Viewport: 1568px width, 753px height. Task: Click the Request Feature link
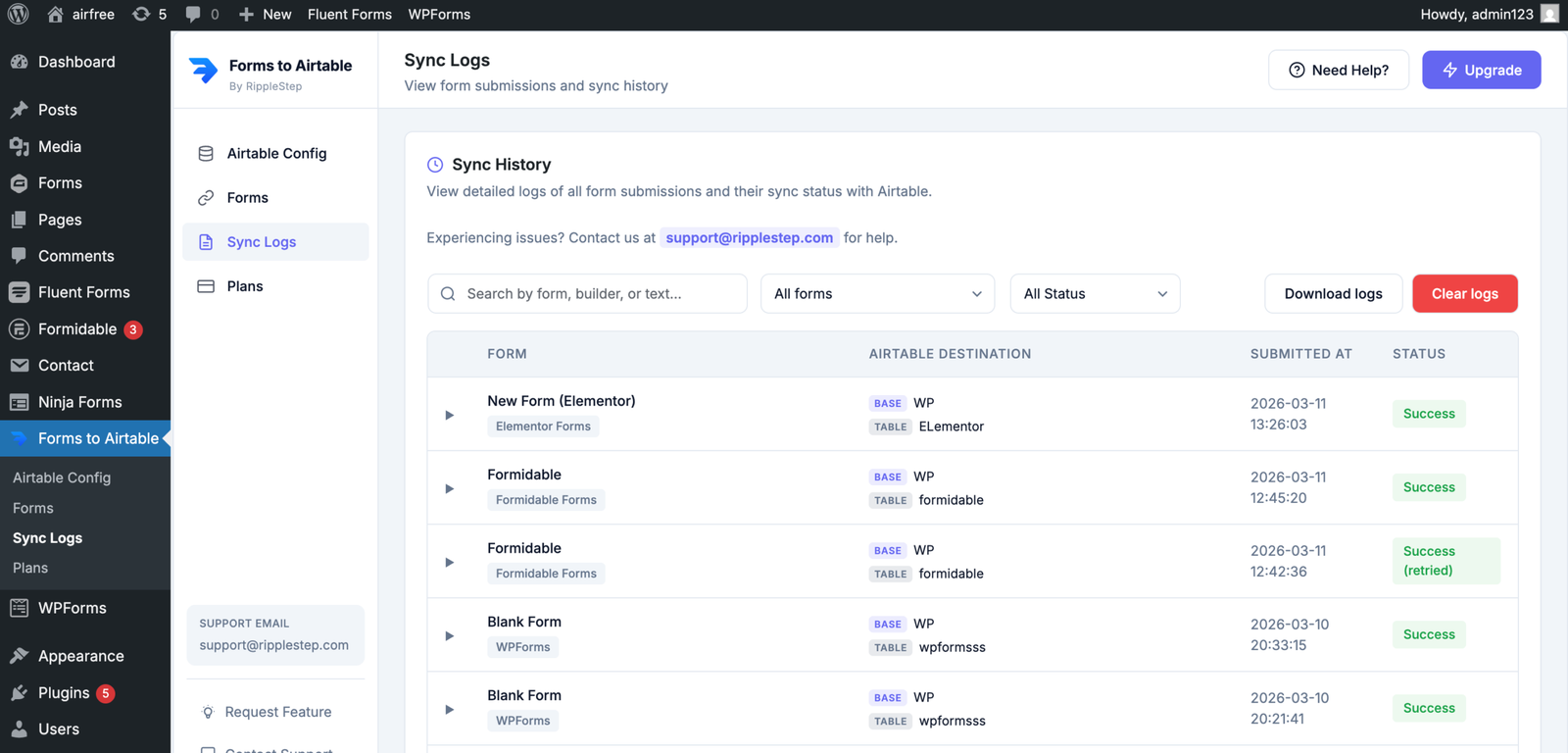tap(278, 712)
